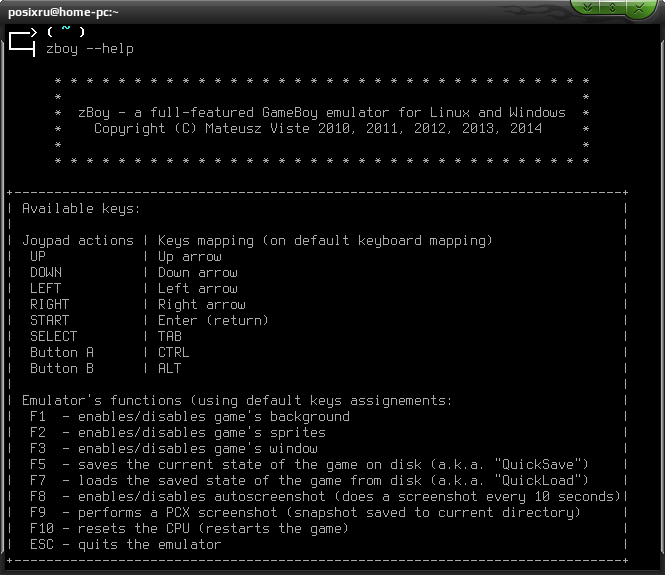Click the F8 autoscreenshot description line
Screen dimensions: 665x575
(325, 497)
